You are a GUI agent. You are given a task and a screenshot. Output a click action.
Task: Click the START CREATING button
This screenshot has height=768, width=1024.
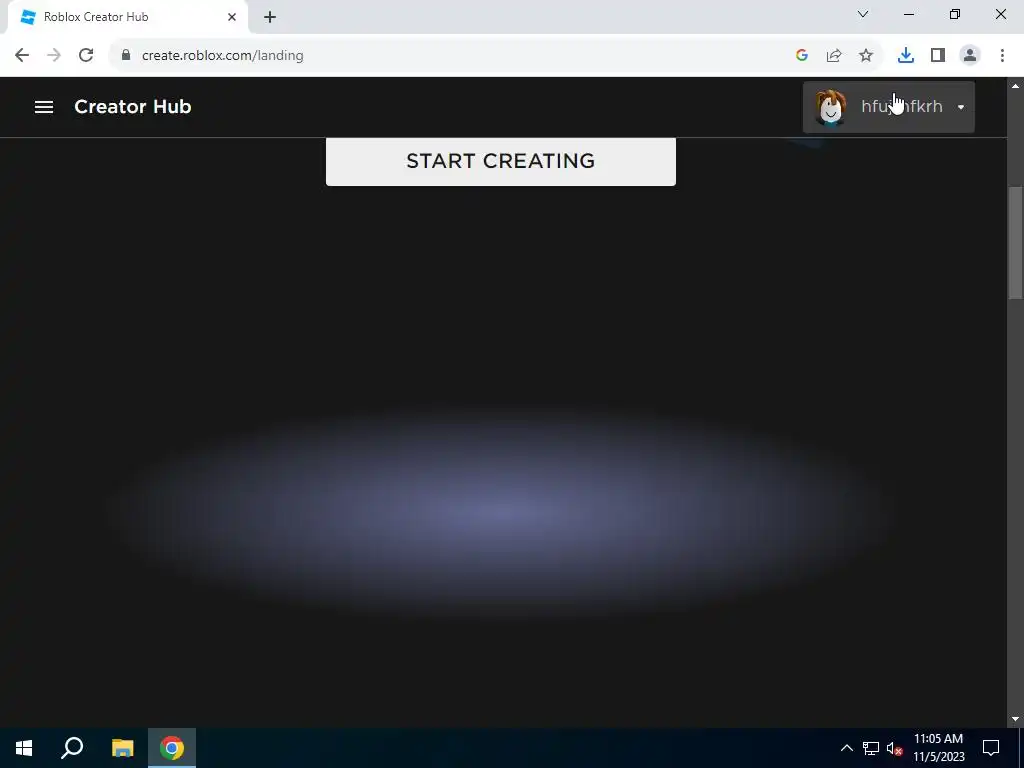[x=501, y=161]
